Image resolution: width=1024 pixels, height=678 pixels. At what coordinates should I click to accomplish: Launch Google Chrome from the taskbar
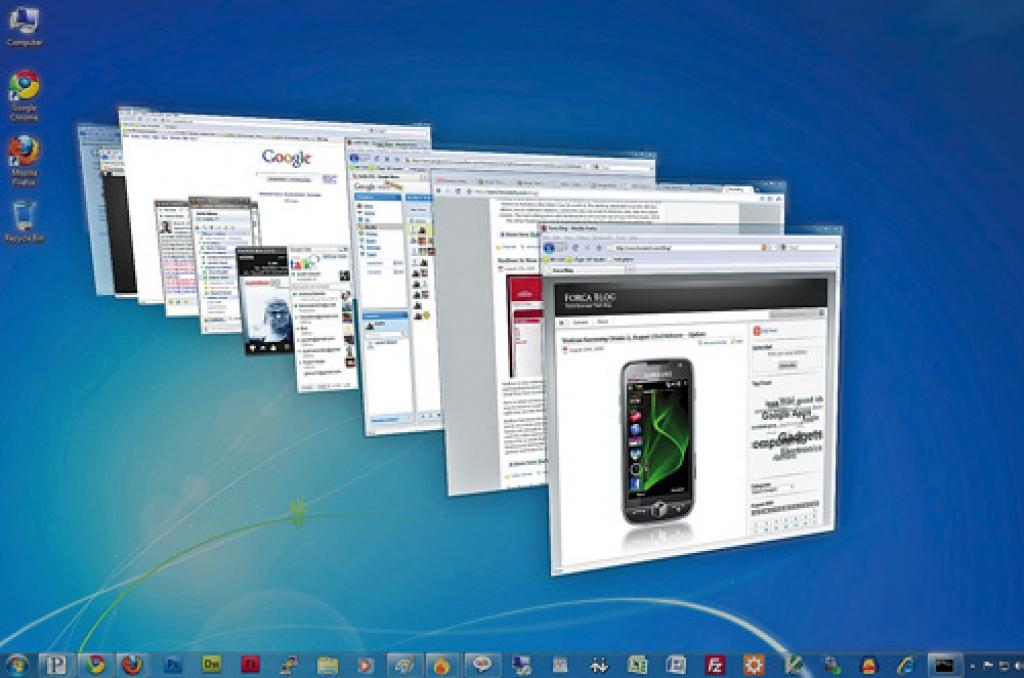(x=95, y=664)
